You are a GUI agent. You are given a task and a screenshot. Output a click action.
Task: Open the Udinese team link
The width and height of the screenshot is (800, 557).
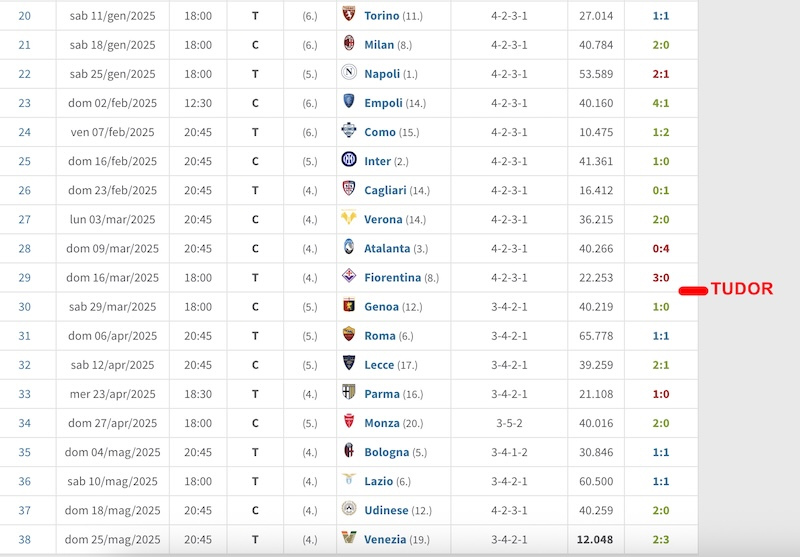click(386, 510)
